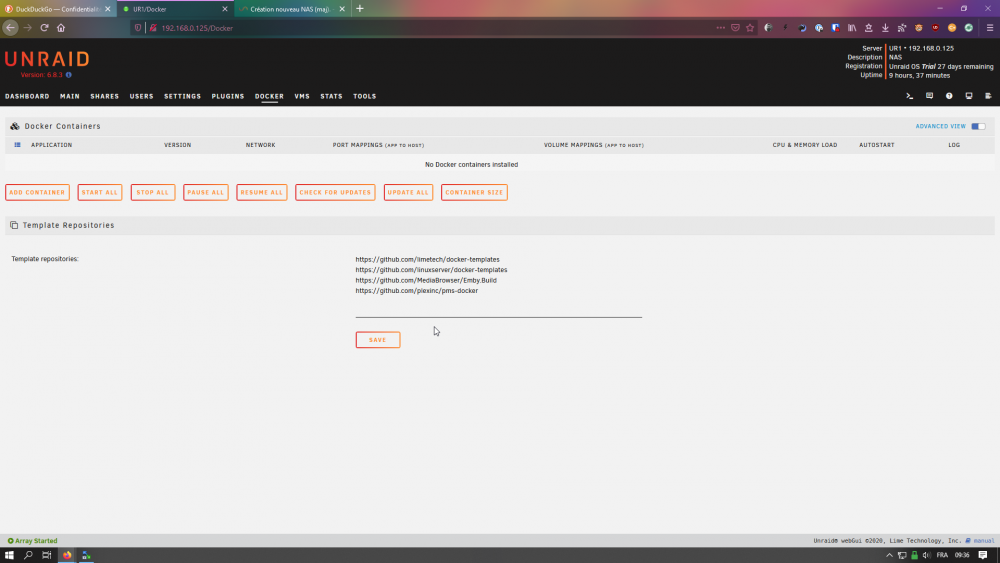This screenshot has height=563, width=1000.
Task: Click the version info icon beside 6.8.3
Action: (x=69, y=75)
